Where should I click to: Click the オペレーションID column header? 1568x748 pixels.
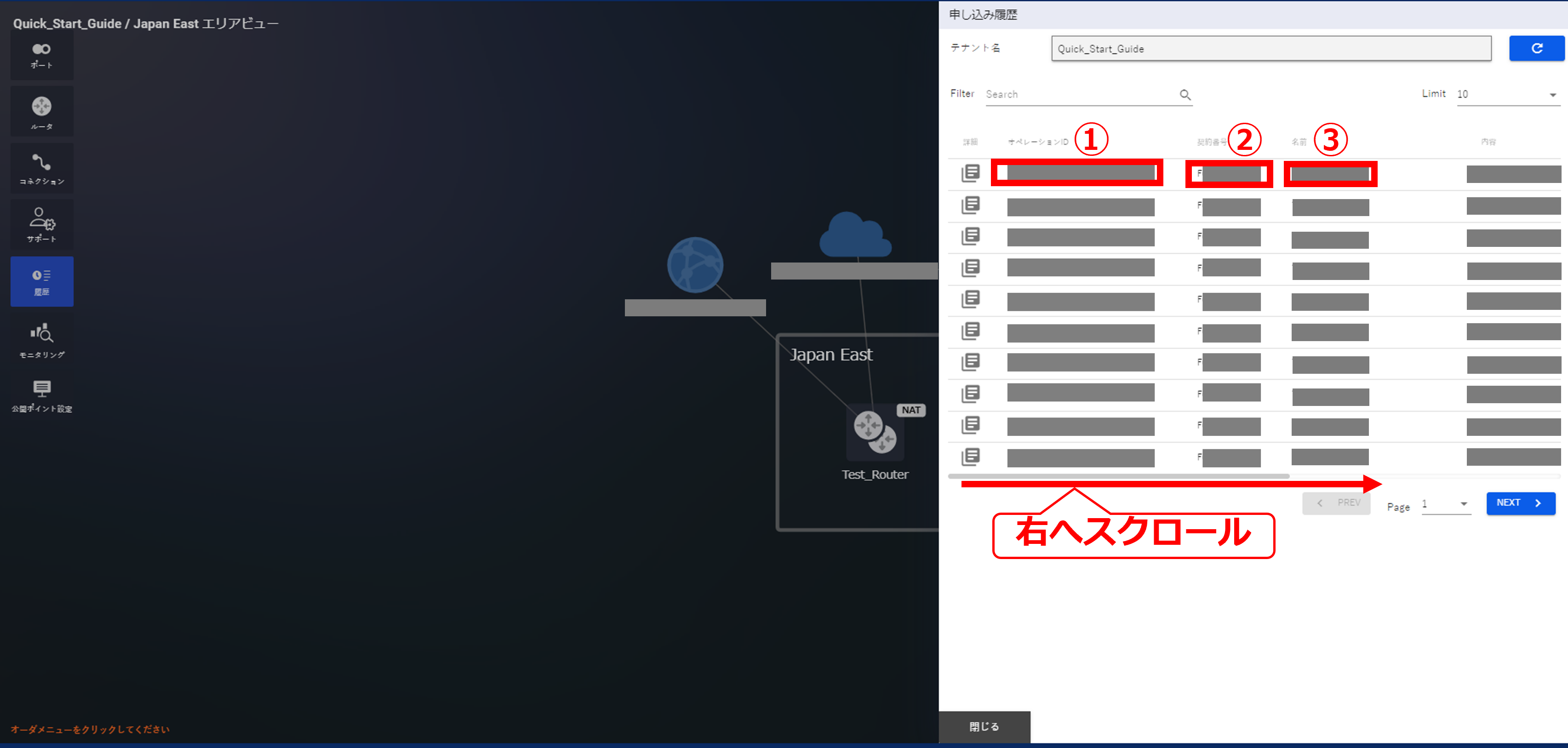(1038, 142)
